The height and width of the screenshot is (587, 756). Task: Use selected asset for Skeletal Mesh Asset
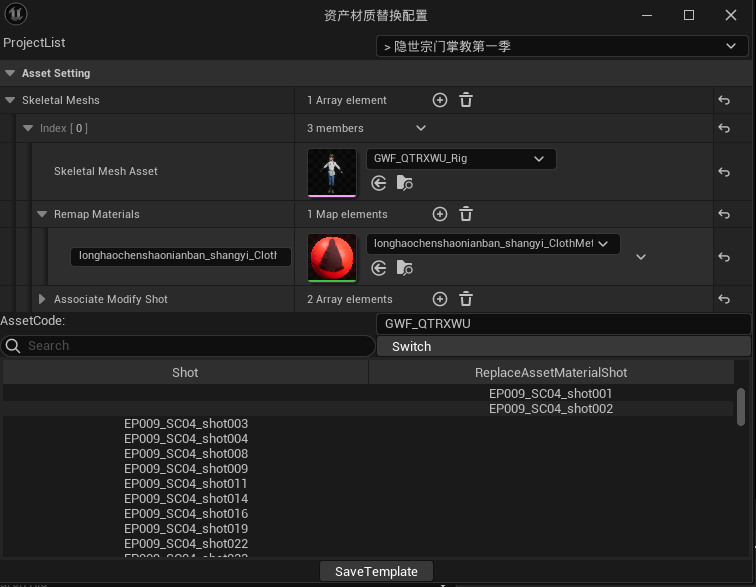click(378, 183)
